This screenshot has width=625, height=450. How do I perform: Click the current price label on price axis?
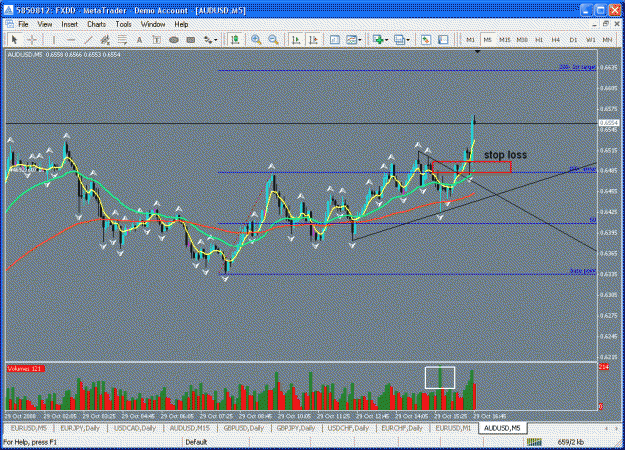point(608,123)
